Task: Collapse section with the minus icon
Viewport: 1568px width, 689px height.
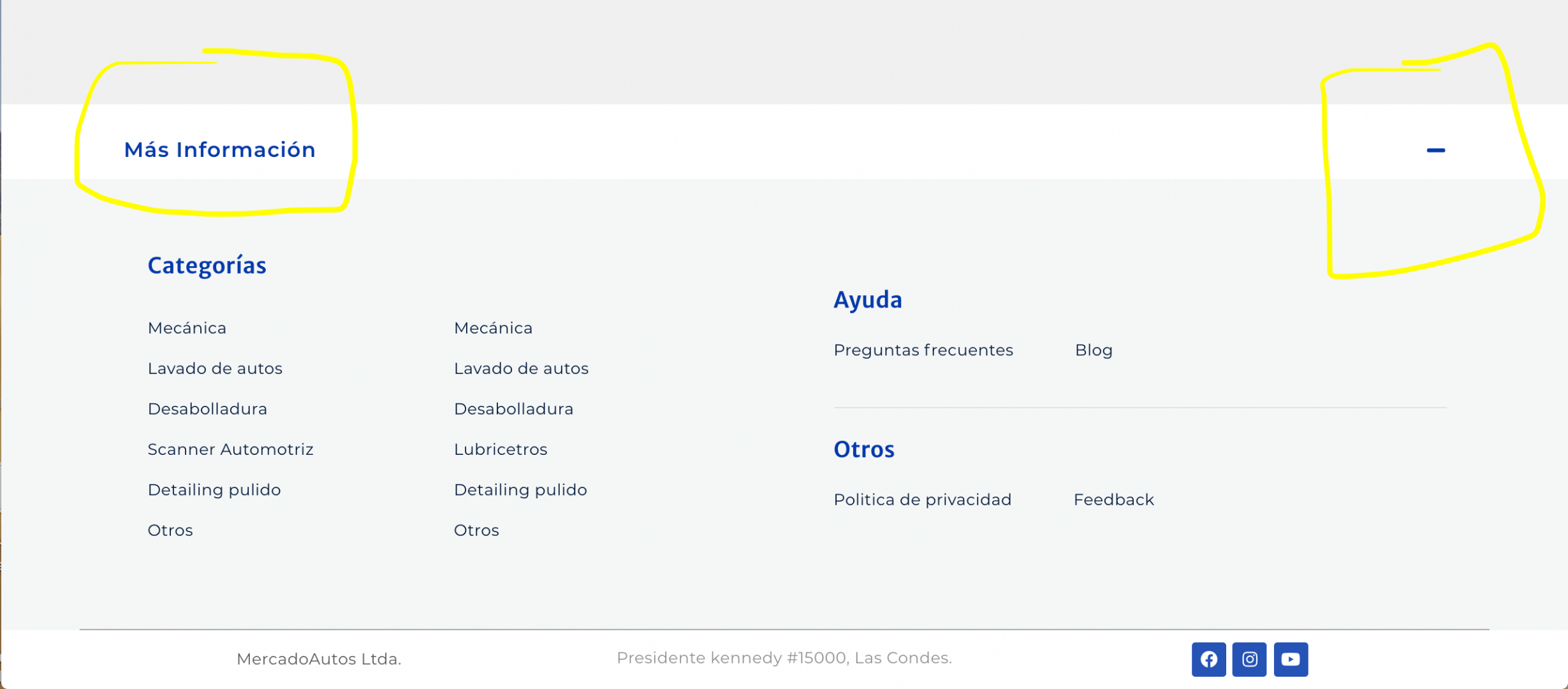Action: click(x=1435, y=151)
